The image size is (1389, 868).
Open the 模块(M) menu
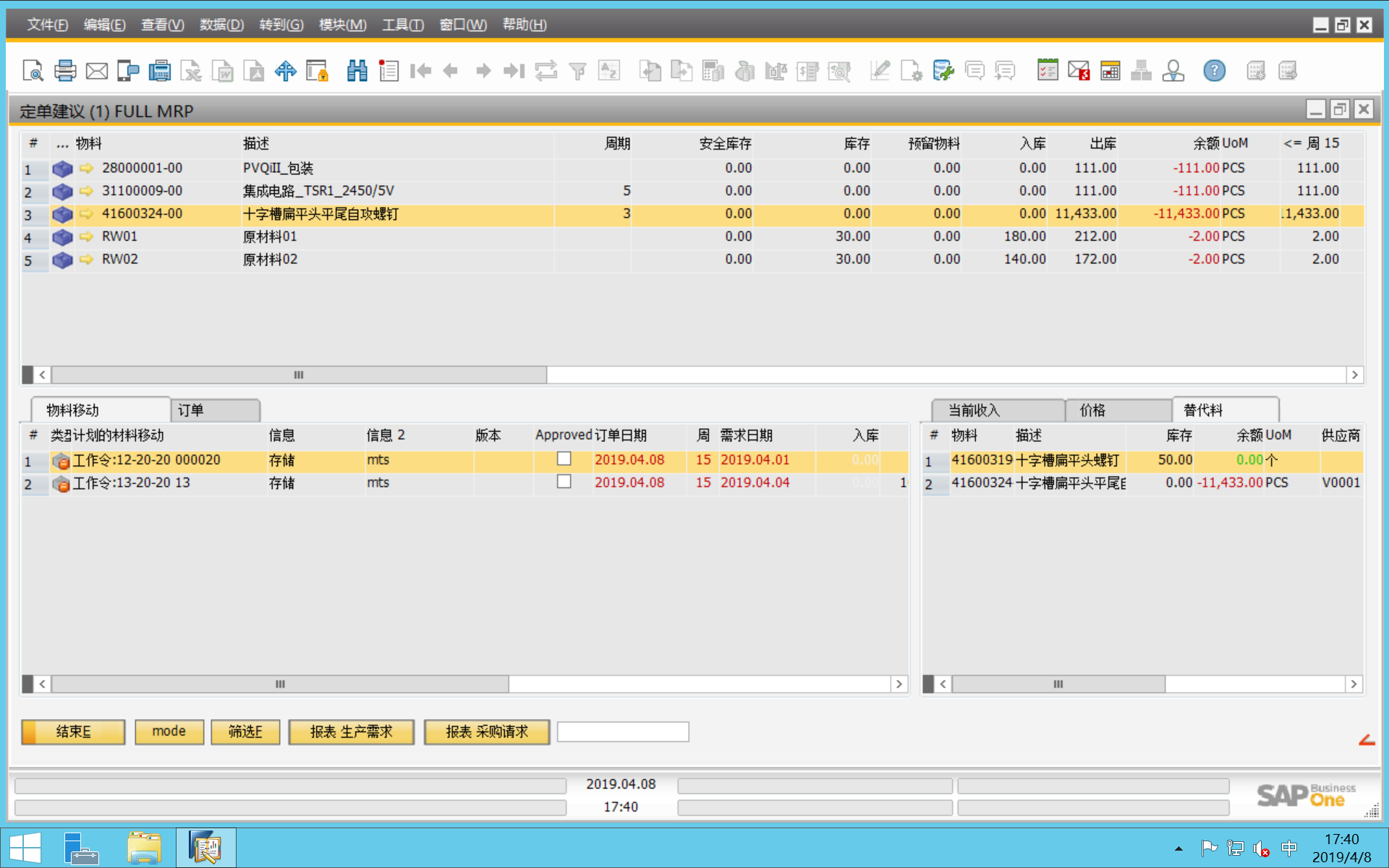click(x=343, y=25)
